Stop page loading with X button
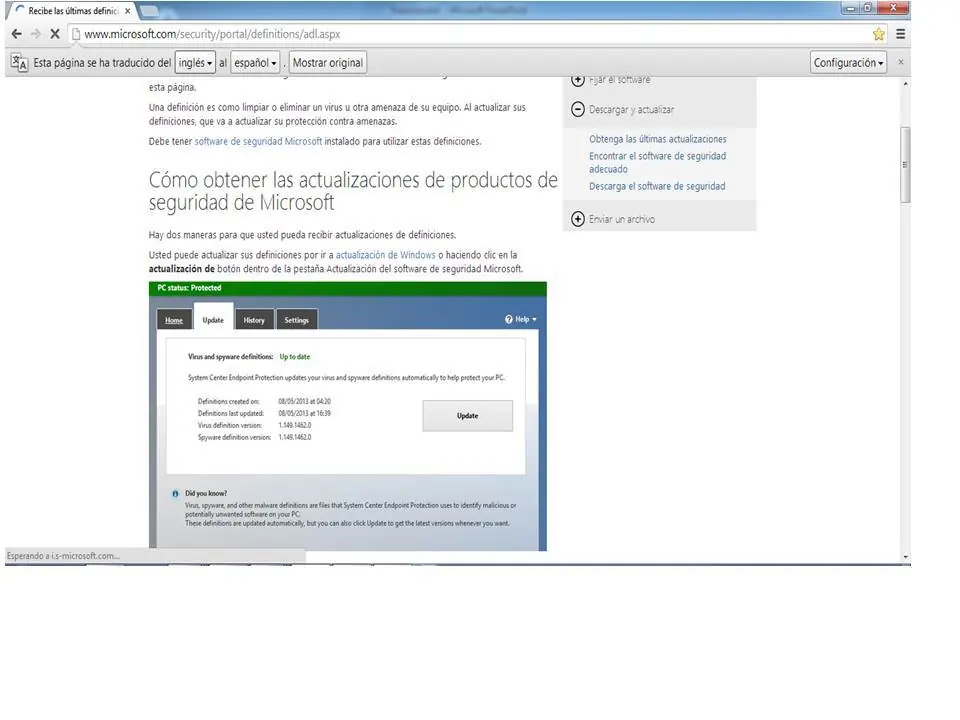The image size is (960, 720). coord(54,34)
